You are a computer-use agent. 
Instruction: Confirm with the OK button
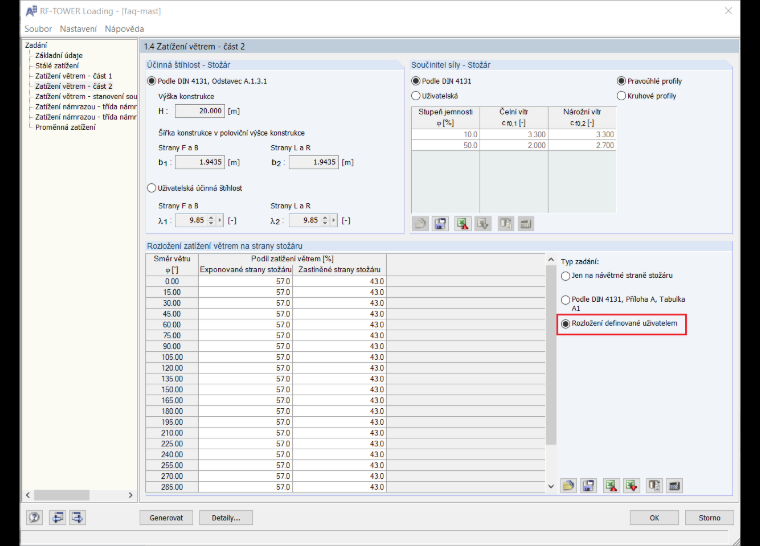tap(654, 518)
